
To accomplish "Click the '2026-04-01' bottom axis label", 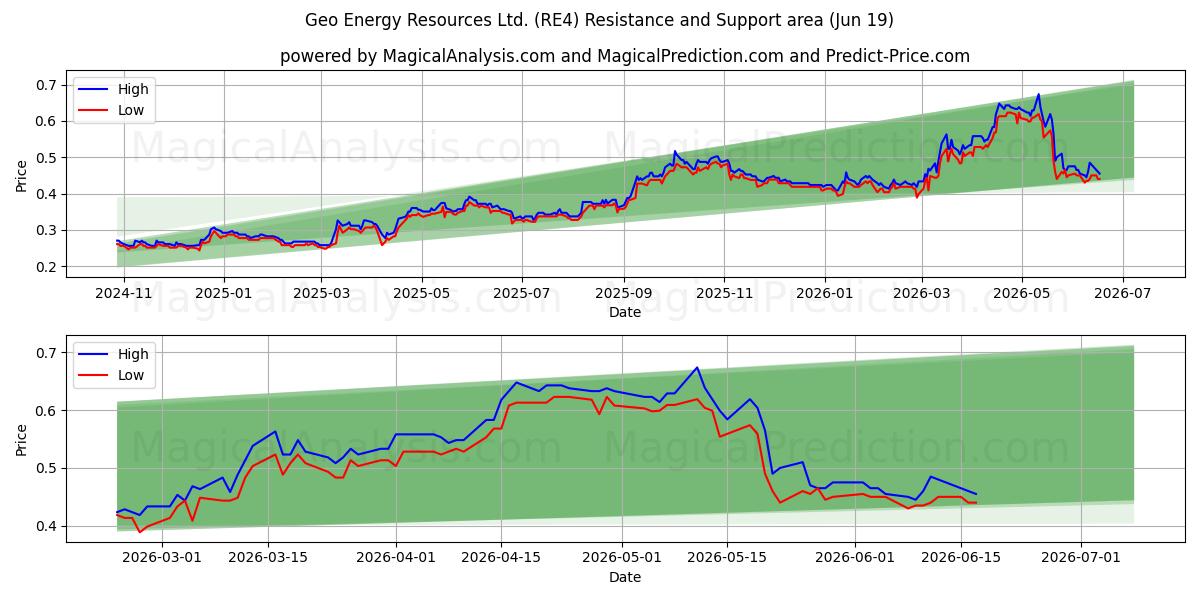I will click(x=396, y=559).
